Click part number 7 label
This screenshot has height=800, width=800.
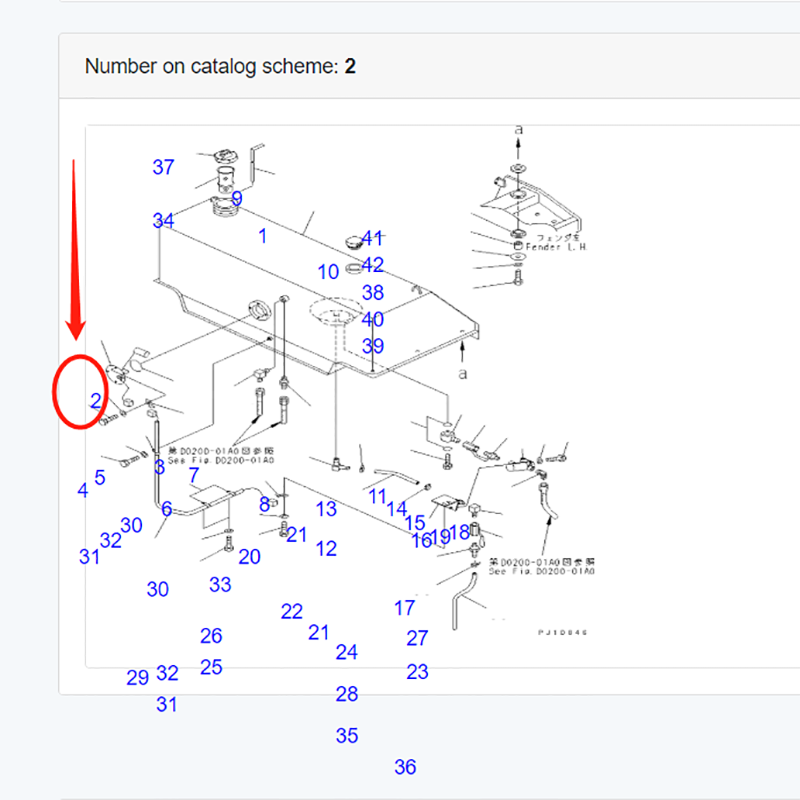(x=194, y=475)
